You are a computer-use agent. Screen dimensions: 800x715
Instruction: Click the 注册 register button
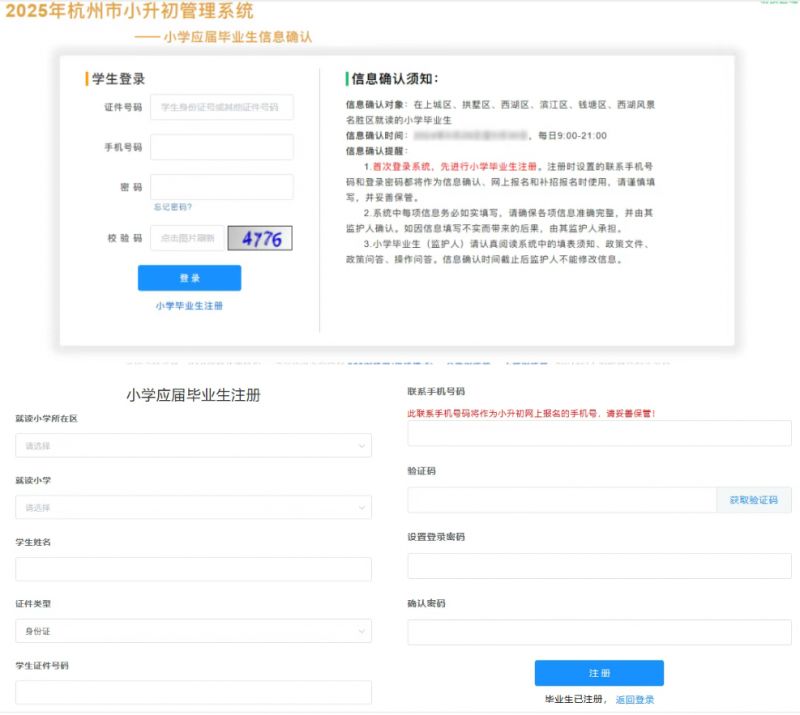coord(599,673)
